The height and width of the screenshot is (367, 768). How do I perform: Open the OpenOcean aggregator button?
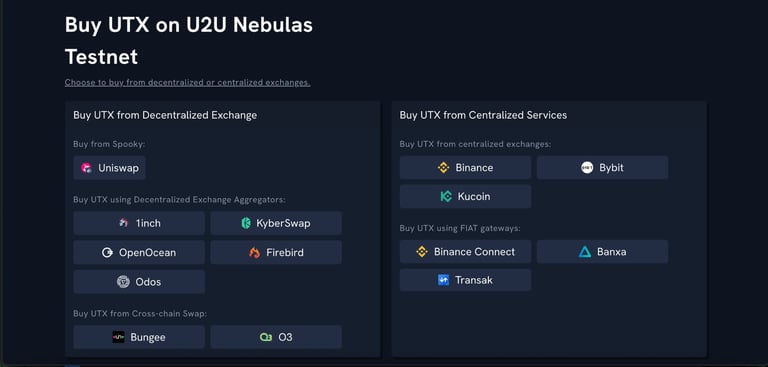(x=139, y=253)
